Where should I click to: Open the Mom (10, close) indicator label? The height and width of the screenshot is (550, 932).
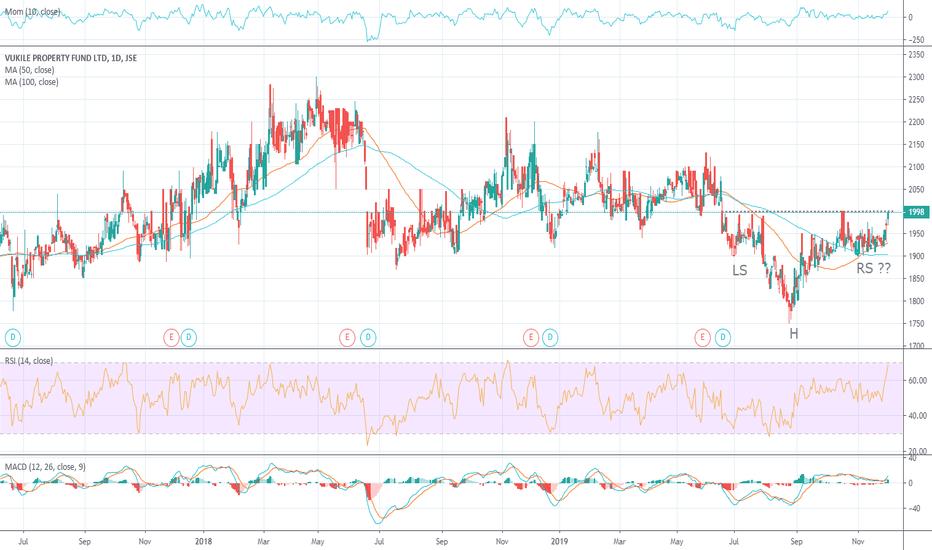32,12
